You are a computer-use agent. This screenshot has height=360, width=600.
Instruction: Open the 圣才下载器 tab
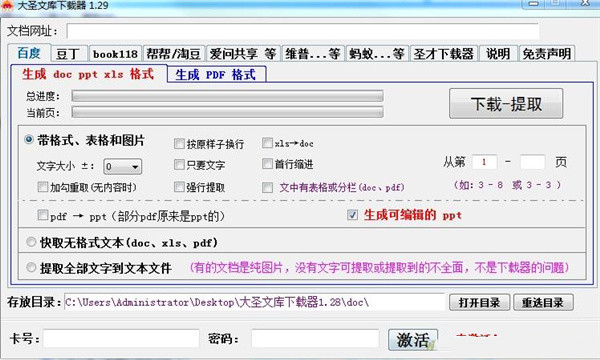pos(443,54)
